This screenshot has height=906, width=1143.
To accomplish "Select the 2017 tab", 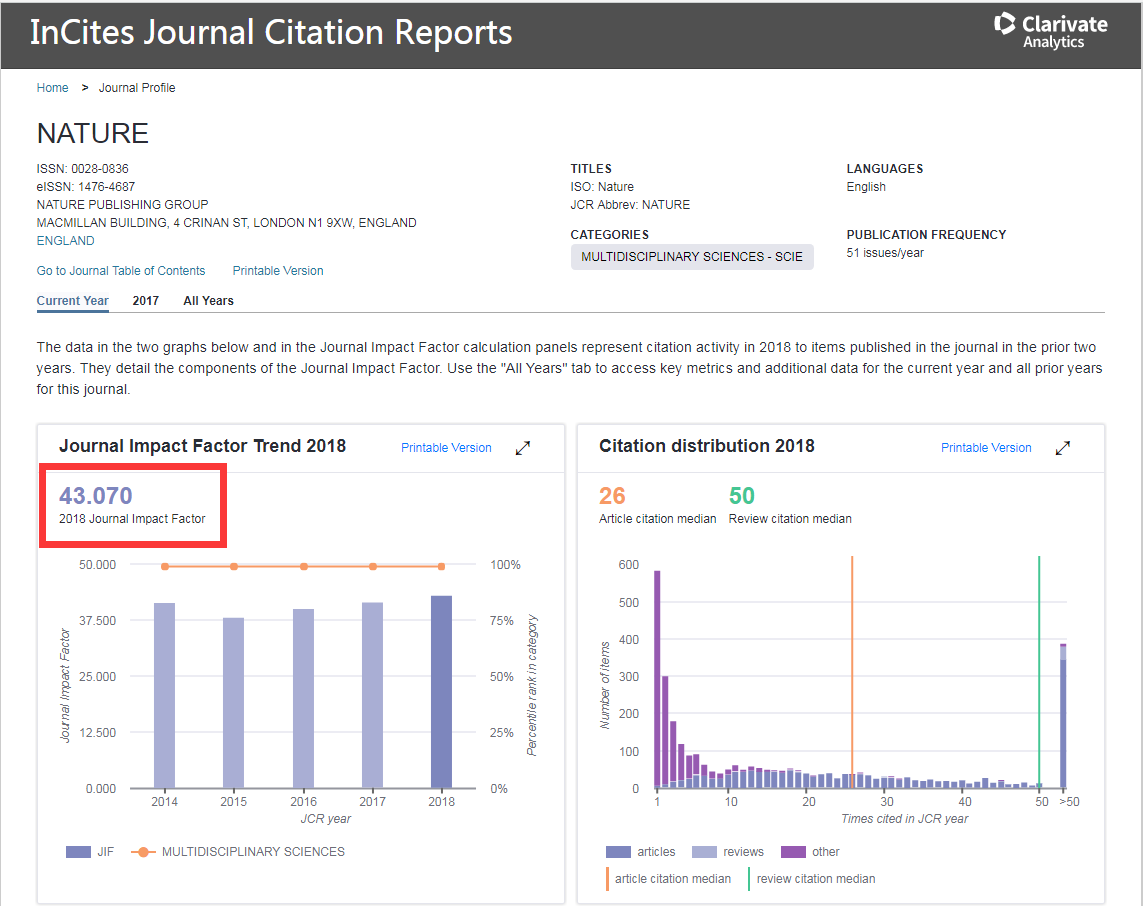I will [x=145, y=300].
